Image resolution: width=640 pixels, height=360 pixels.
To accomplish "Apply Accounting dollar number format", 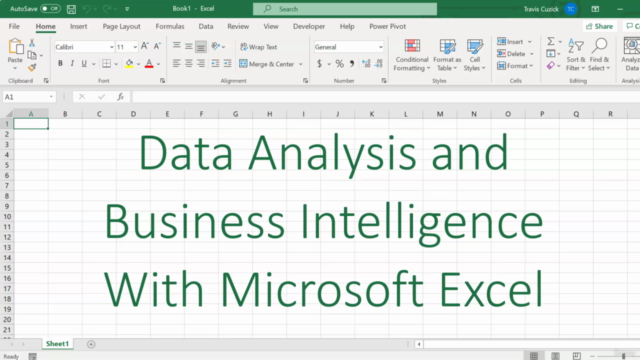I will tap(320, 64).
